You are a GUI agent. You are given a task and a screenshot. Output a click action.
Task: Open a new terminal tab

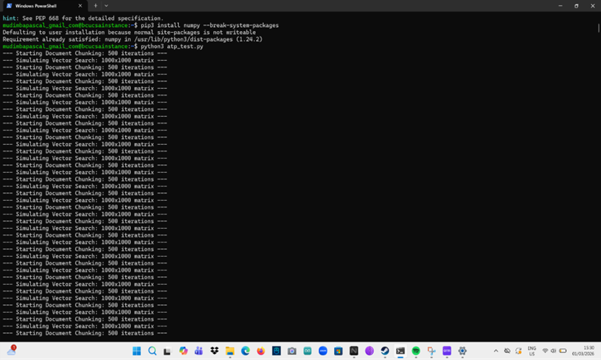[95, 6]
